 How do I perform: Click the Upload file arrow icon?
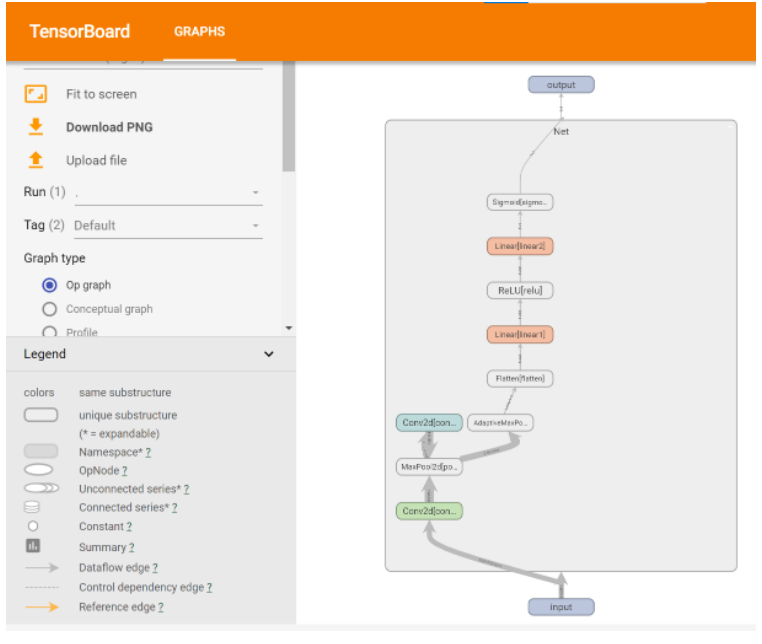(35, 160)
